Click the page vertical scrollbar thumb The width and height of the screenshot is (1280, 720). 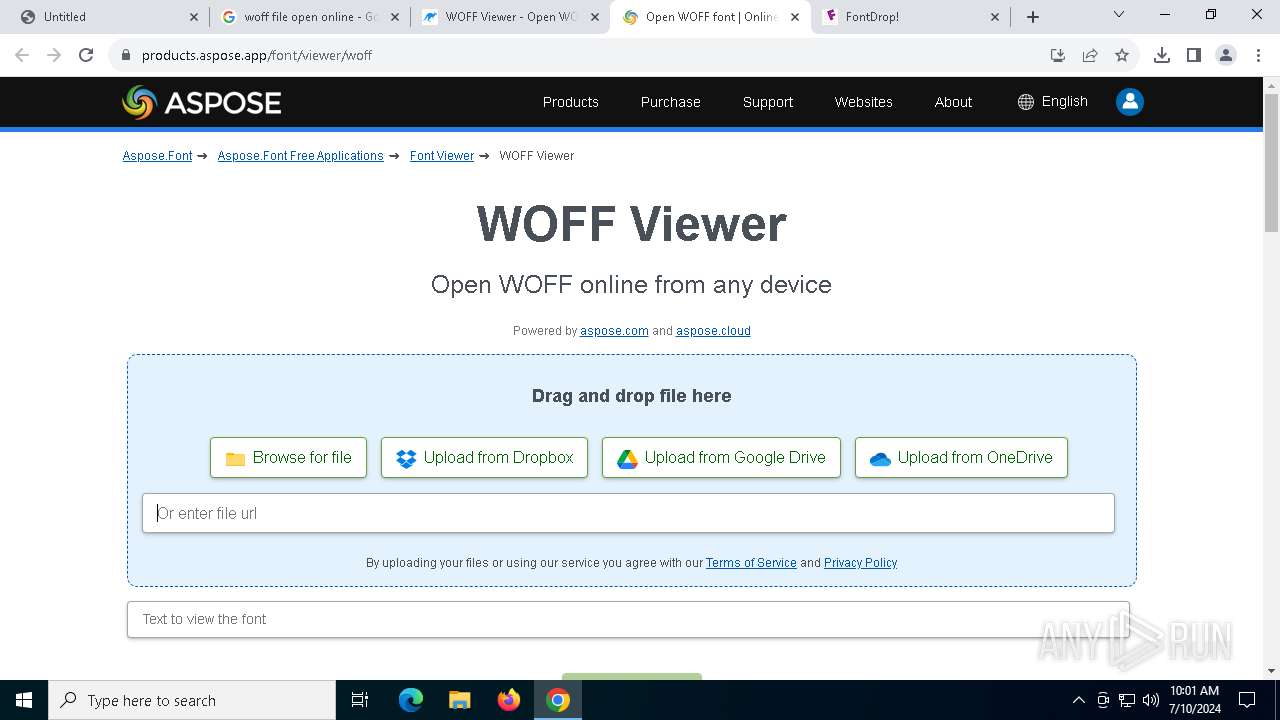(x=1271, y=165)
